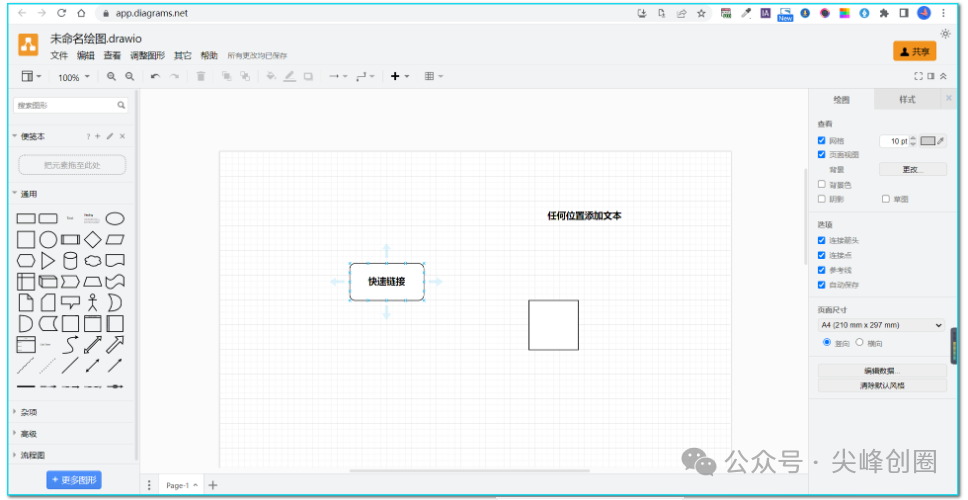Image resolution: width=968 pixels, height=500 pixels.
Task: Open the A4 page size dropdown
Action: pyautogui.click(x=882, y=325)
